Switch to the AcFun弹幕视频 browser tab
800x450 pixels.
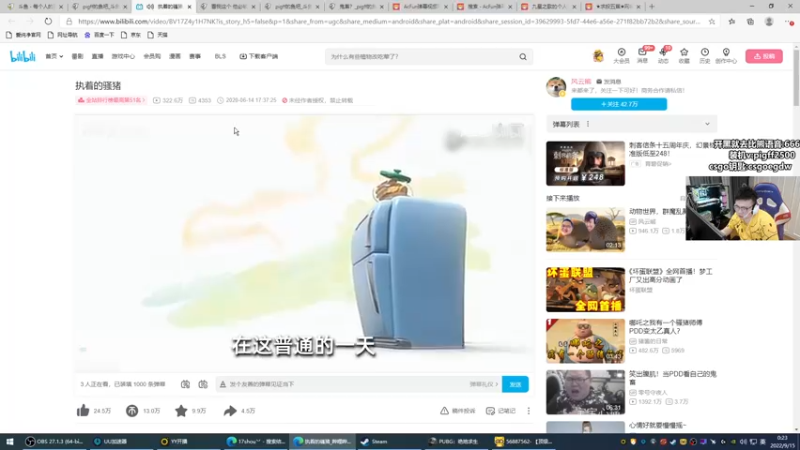point(421,7)
